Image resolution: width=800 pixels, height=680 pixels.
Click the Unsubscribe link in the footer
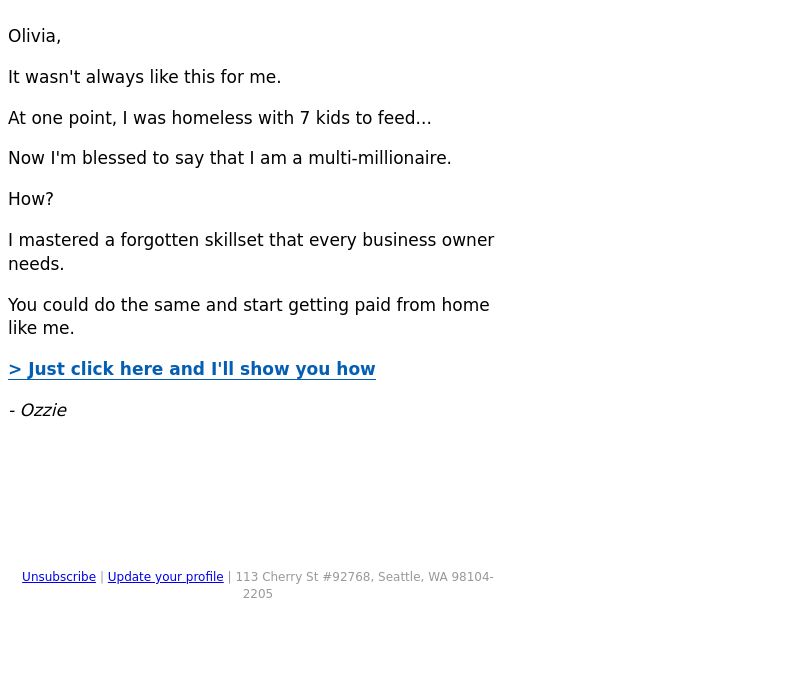coord(59,577)
